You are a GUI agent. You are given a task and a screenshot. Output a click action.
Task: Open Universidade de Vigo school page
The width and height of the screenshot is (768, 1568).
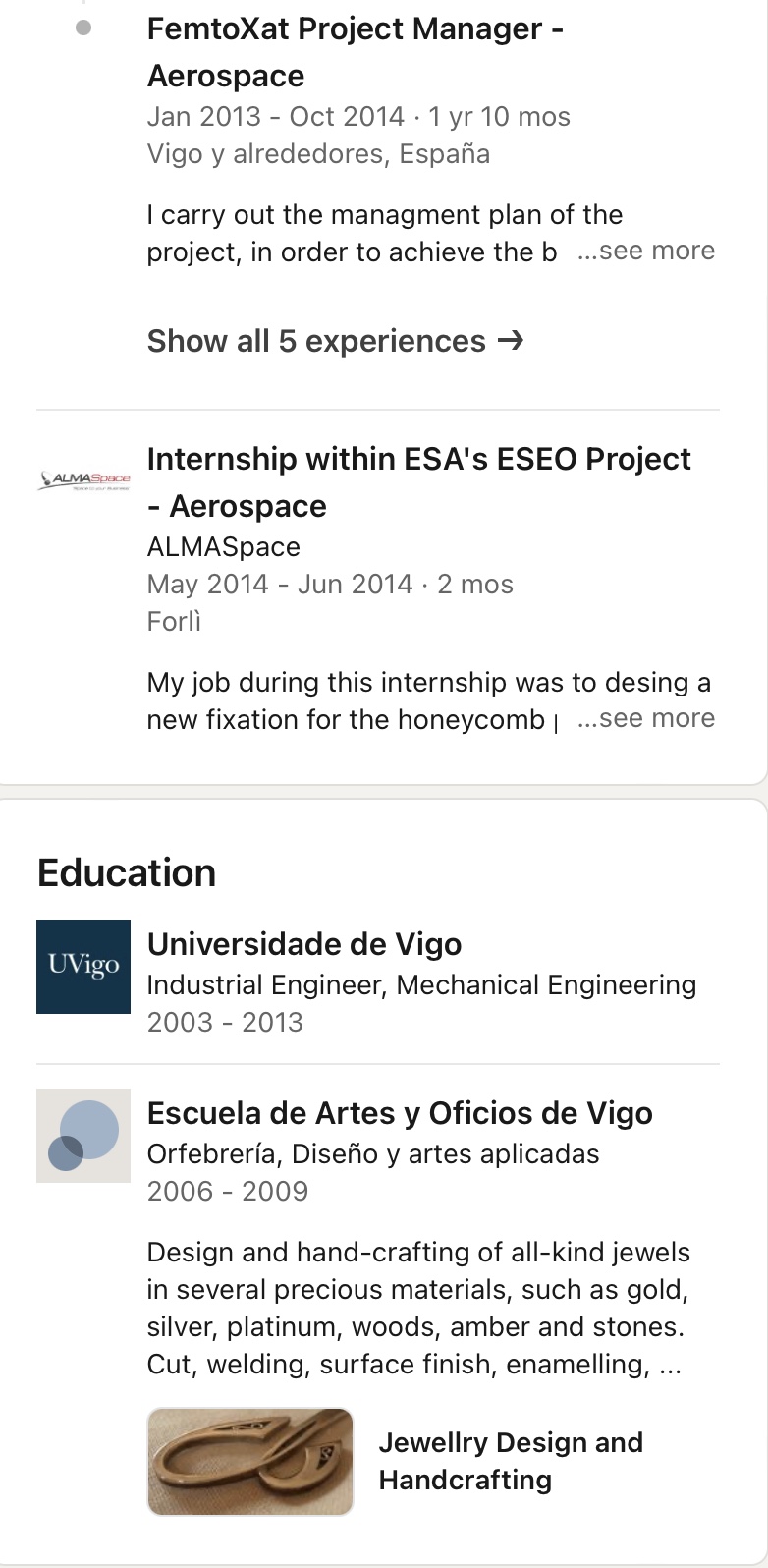[x=304, y=944]
